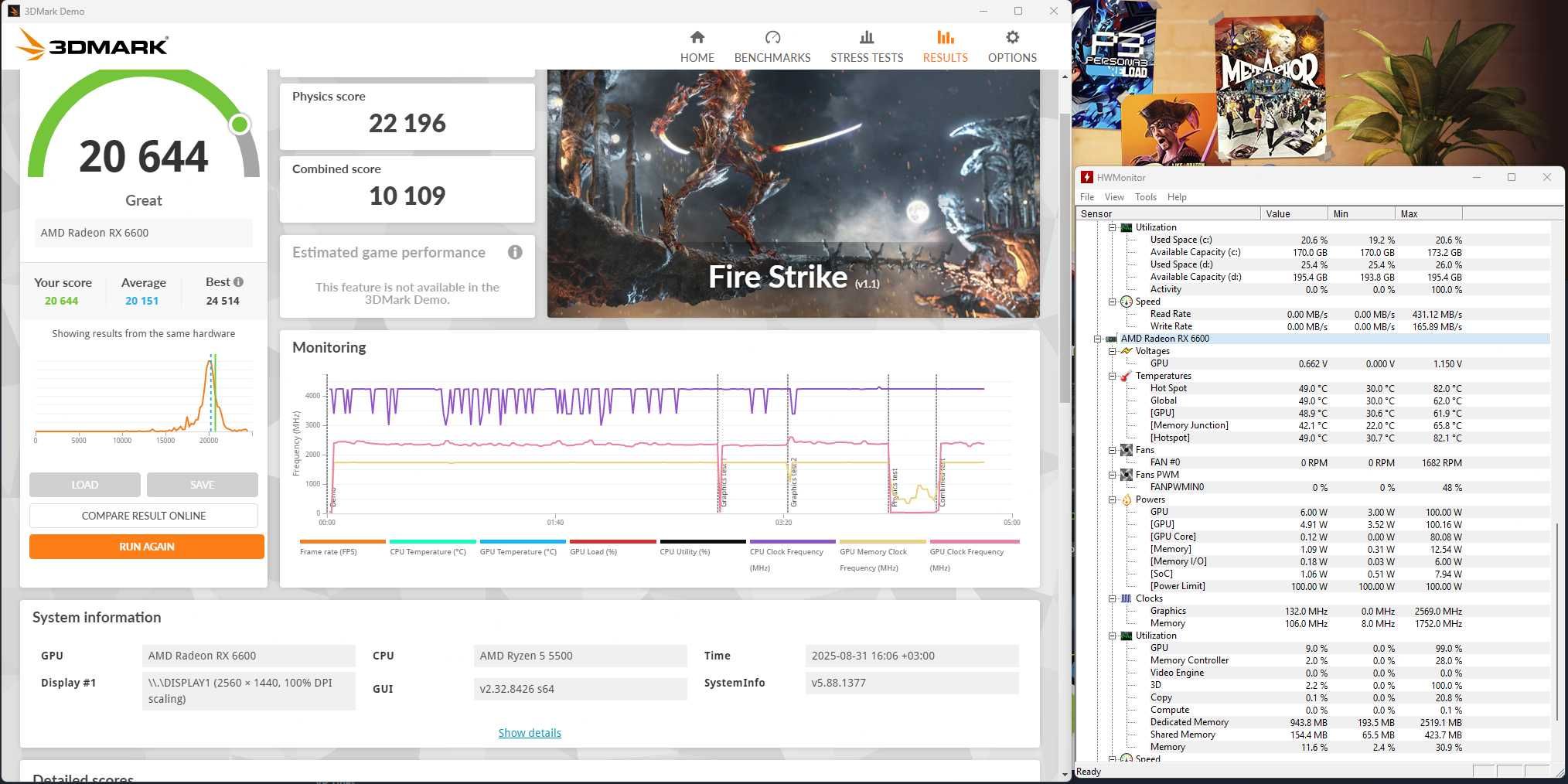
Task: Collapse the Fans PWM tree node
Action: coord(1112,475)
